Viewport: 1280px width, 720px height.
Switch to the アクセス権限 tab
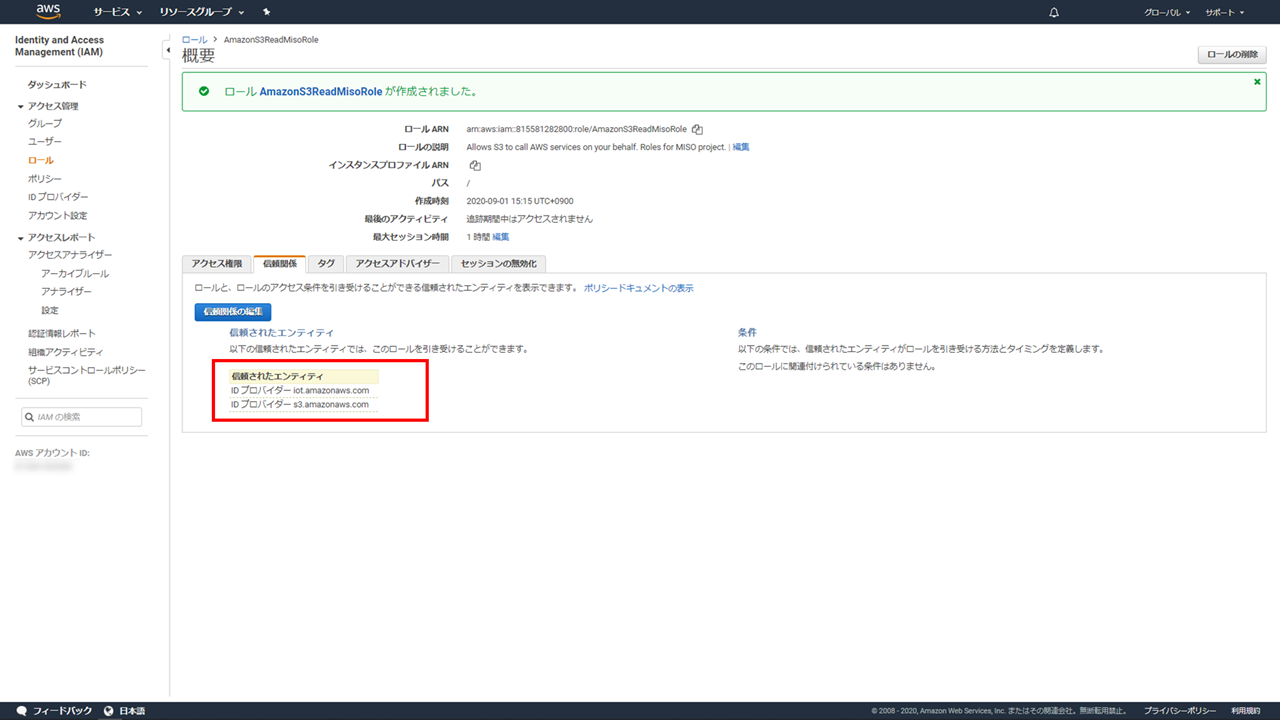217,263
